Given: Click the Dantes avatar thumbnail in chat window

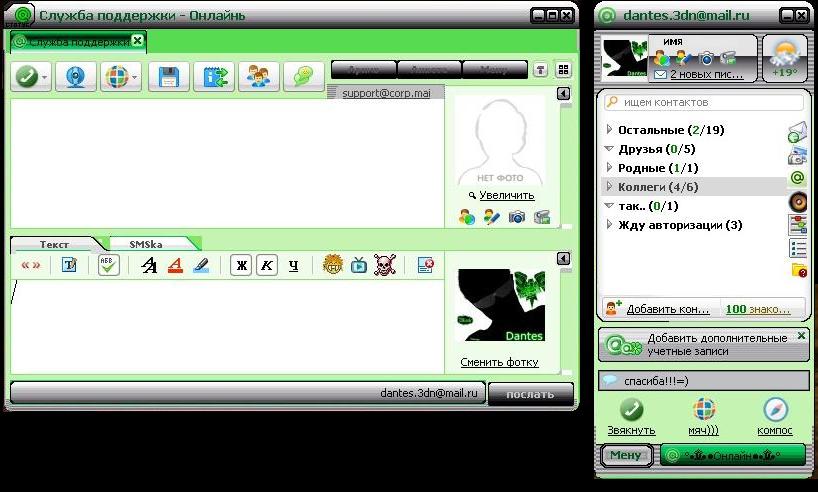Looking at the screenshot, I should tap(501, 305).
